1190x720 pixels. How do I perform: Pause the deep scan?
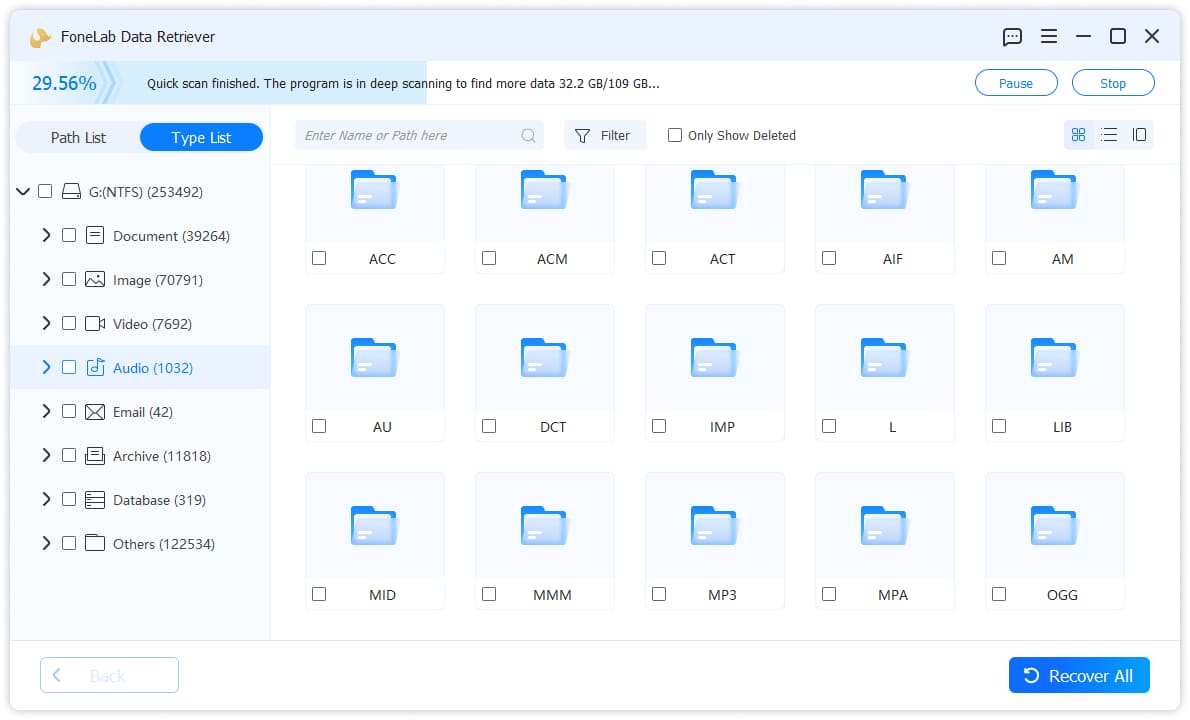tap(1015, 83)
